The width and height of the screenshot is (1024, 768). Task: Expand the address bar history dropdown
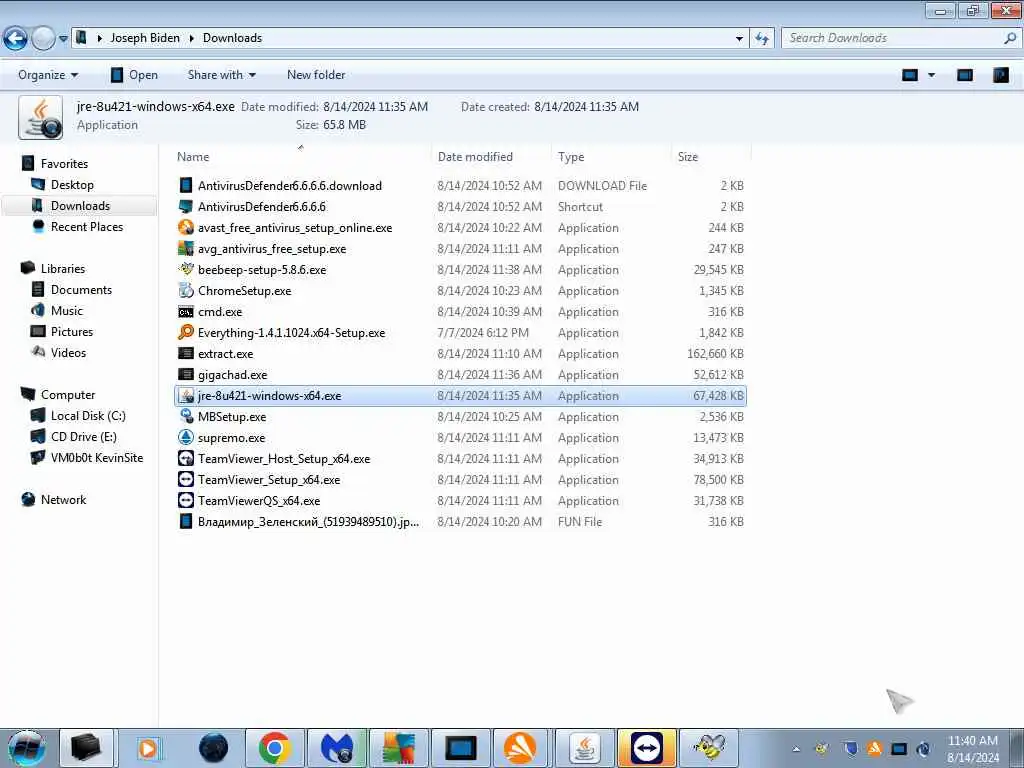[x=739, y=39]
